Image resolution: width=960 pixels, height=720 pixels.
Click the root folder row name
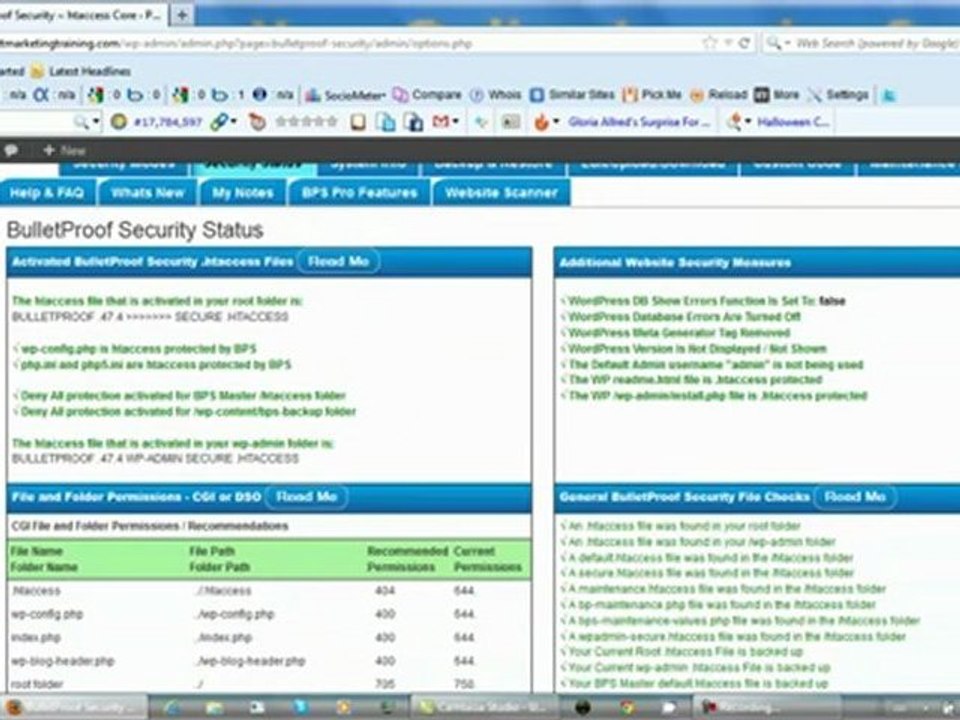point(37,684)
